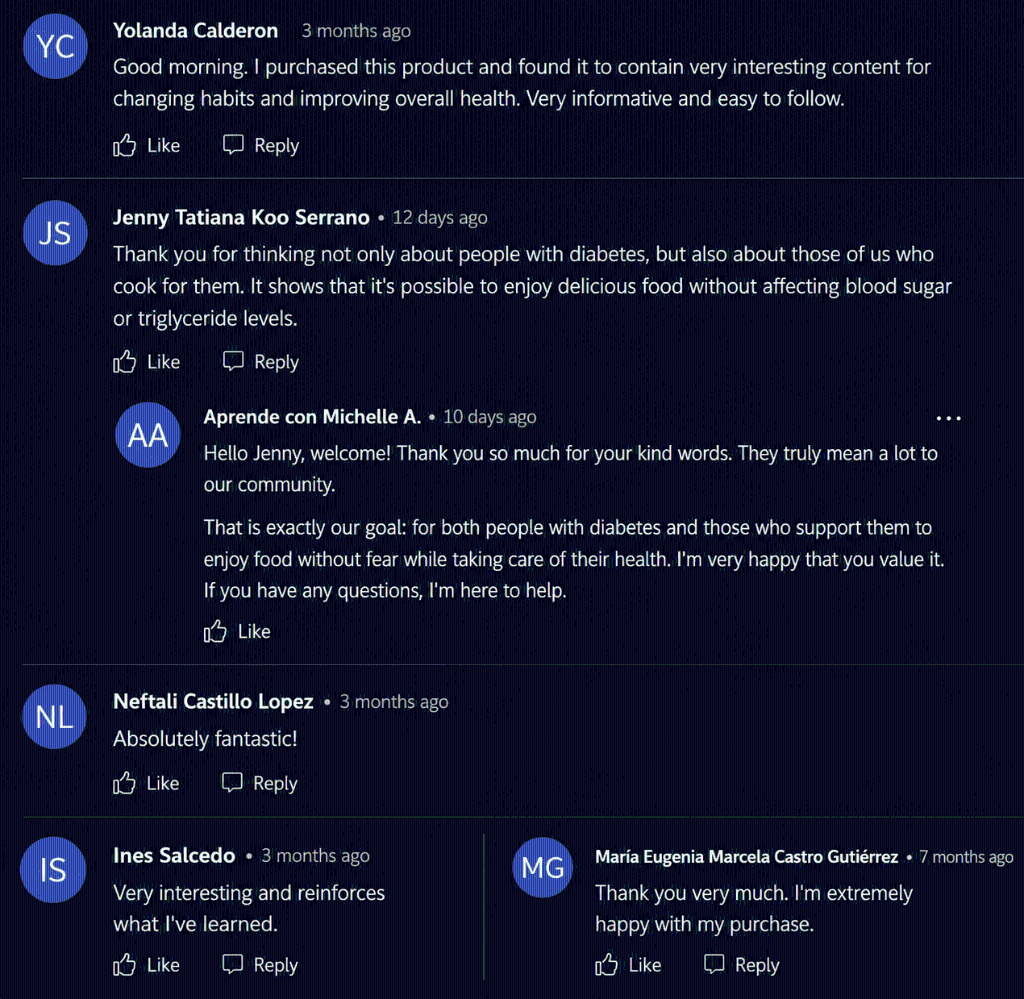
Task: Click Reply under Ines Salcedo's comment
Action: click(260, 964)
